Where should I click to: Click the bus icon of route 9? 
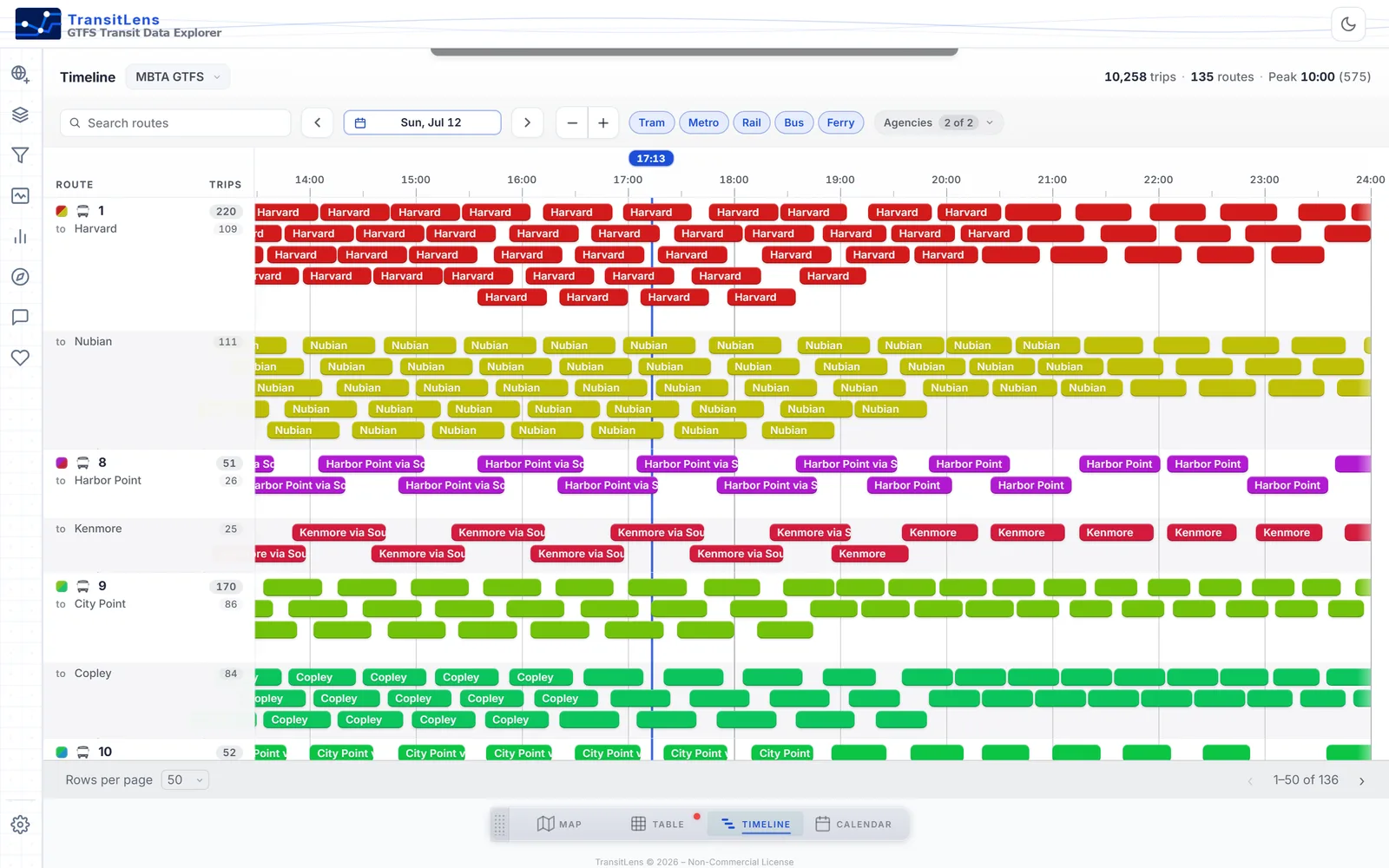point(82,586)
